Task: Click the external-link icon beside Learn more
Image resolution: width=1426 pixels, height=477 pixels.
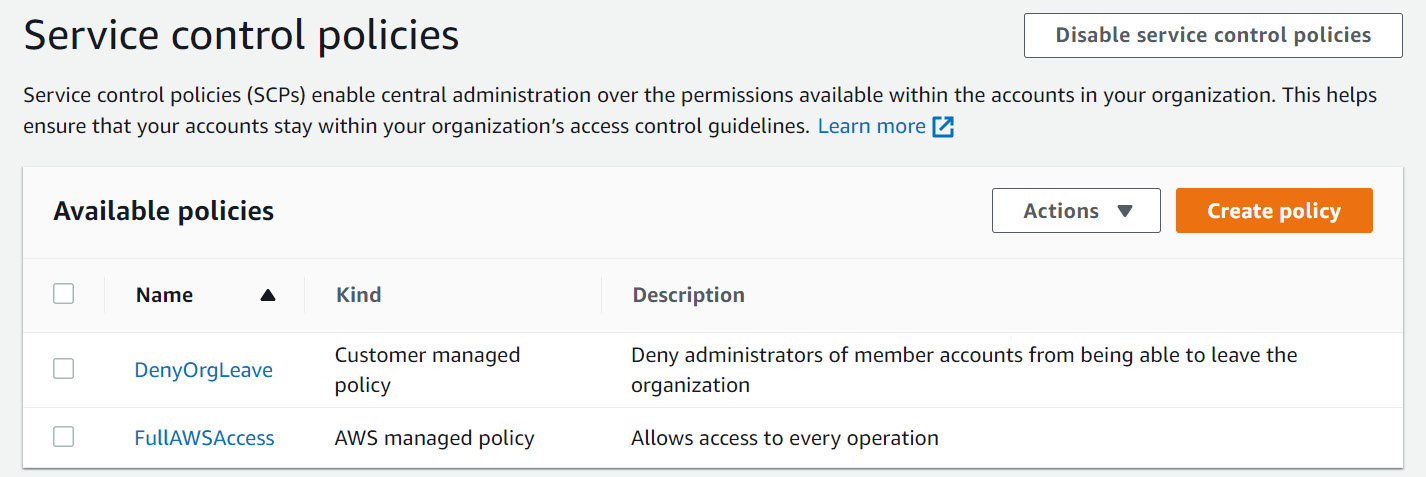Action: click(x=943, y=127)
